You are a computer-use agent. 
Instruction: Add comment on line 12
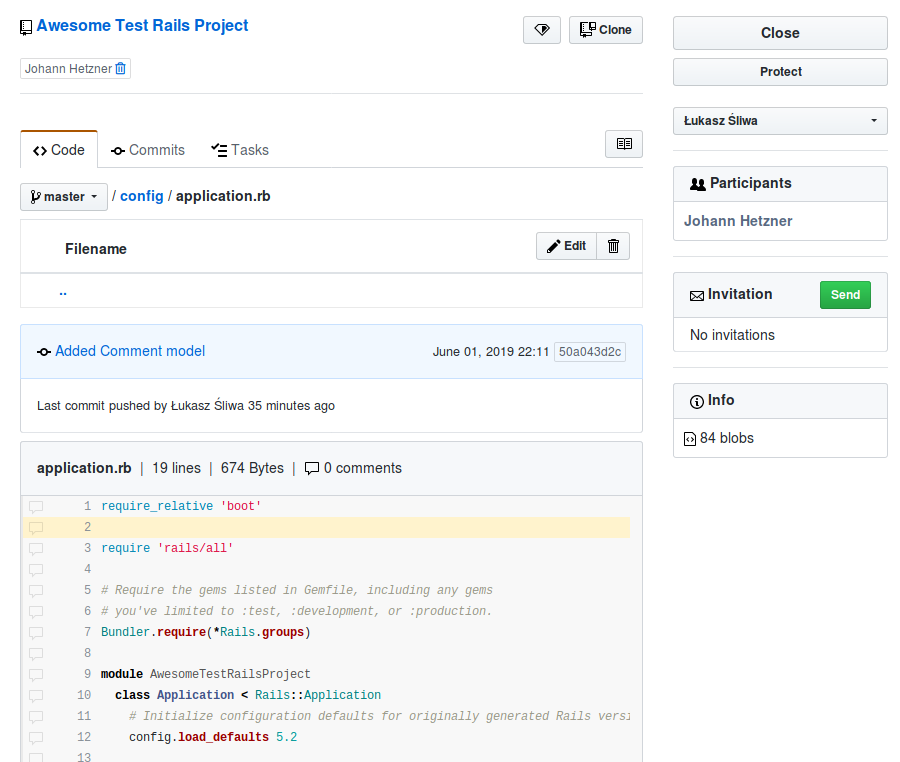tap(36, 738)
